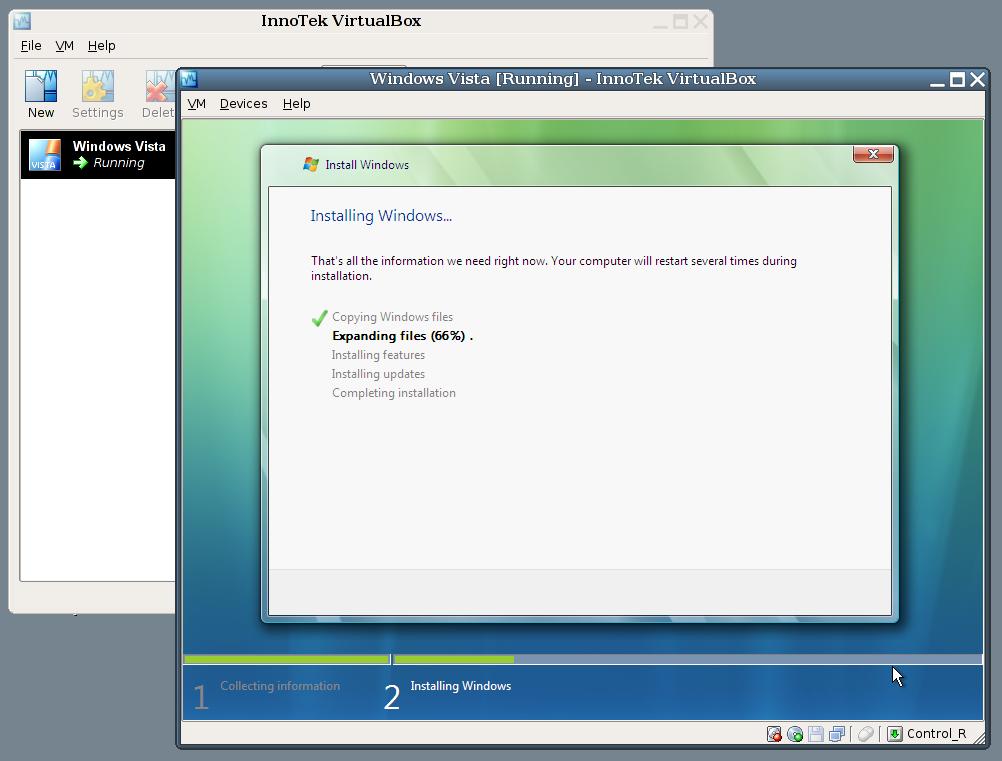This screenshot has height=761, width=1002.
Task: Open the VM menu in Windows Vista window
Action: coord(196,104)
